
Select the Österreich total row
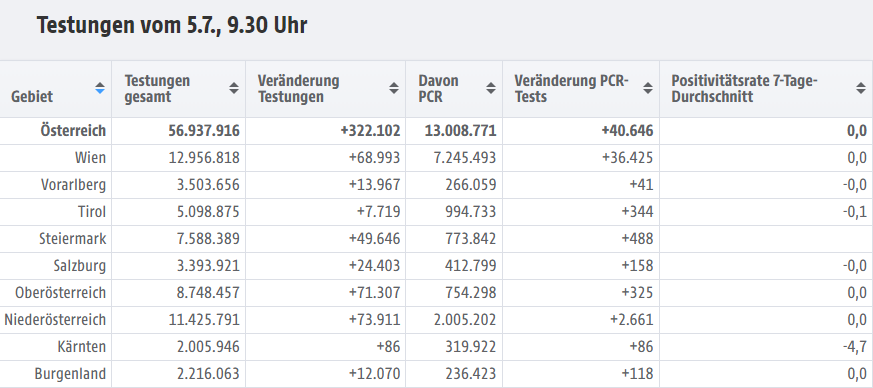pos(436,131)
